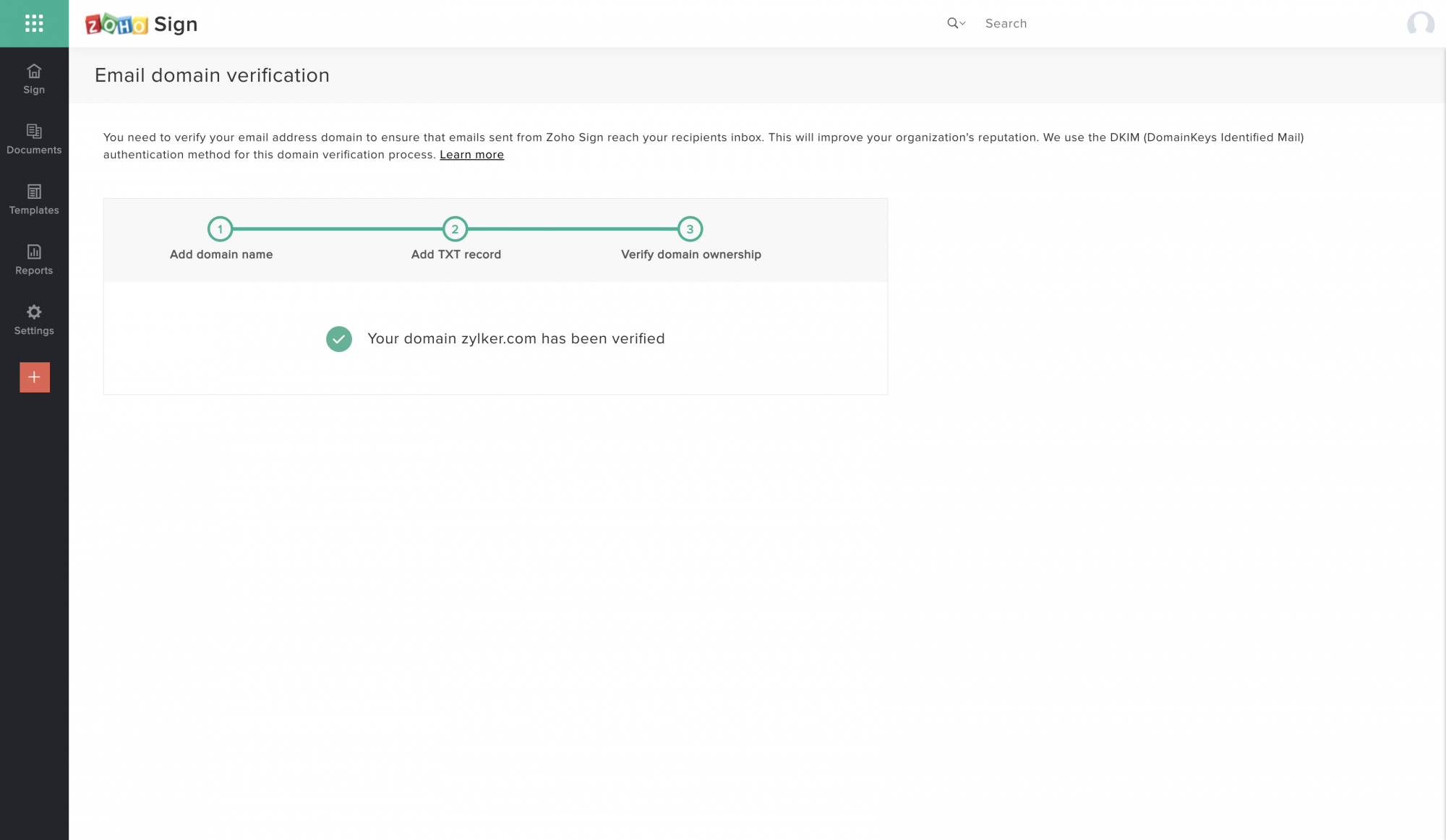Click the Sign home icon in sidebar
The height and width of the screenshot is (840, 1446).
[34, 79]
